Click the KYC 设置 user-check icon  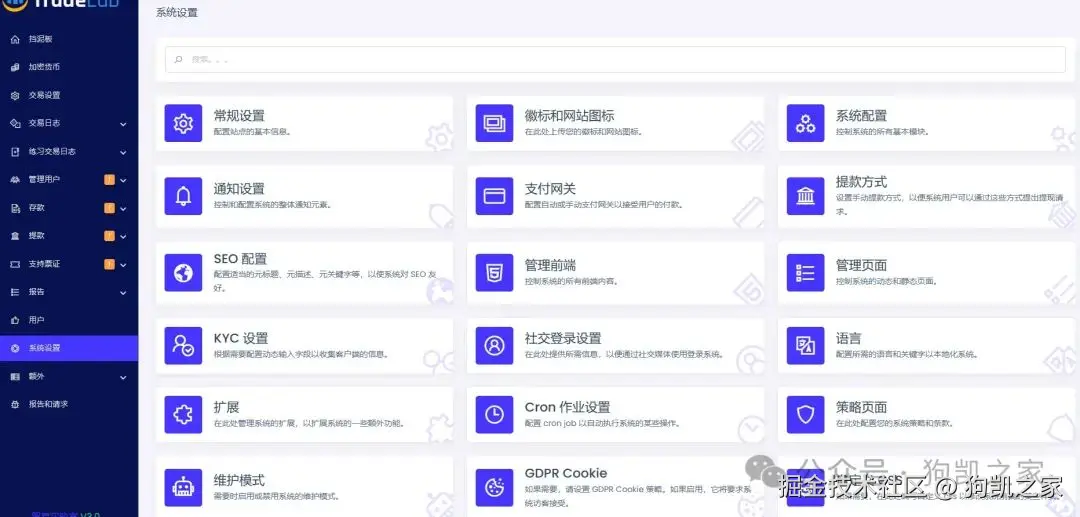(x=183, y=346)
